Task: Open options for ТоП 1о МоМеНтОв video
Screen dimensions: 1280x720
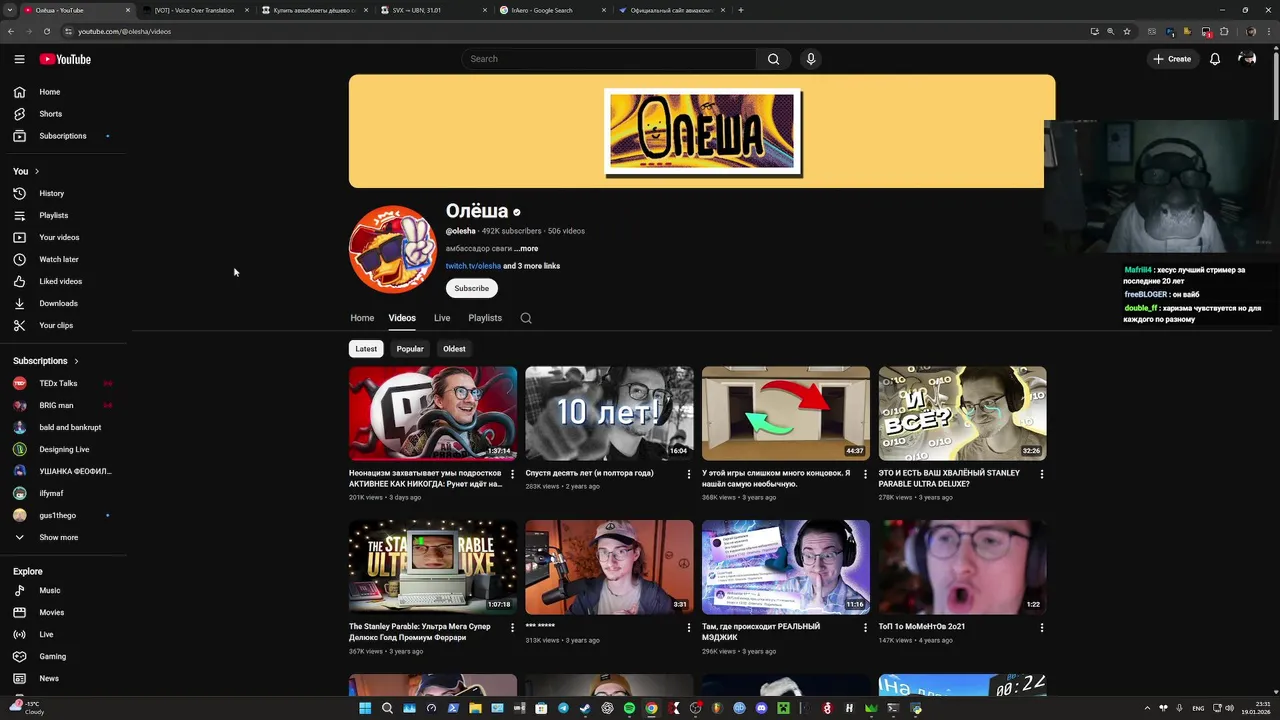Action: point(1041,627)
